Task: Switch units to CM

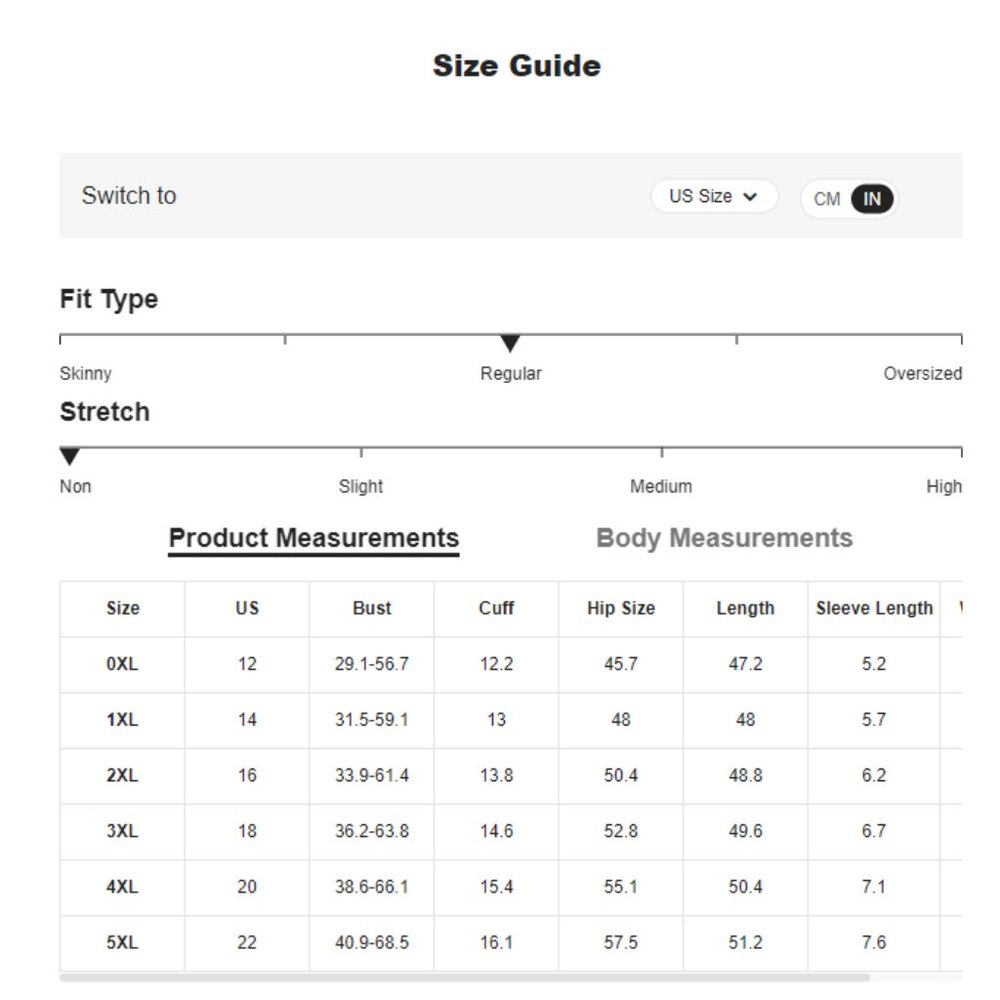Action: click(827, 199)
